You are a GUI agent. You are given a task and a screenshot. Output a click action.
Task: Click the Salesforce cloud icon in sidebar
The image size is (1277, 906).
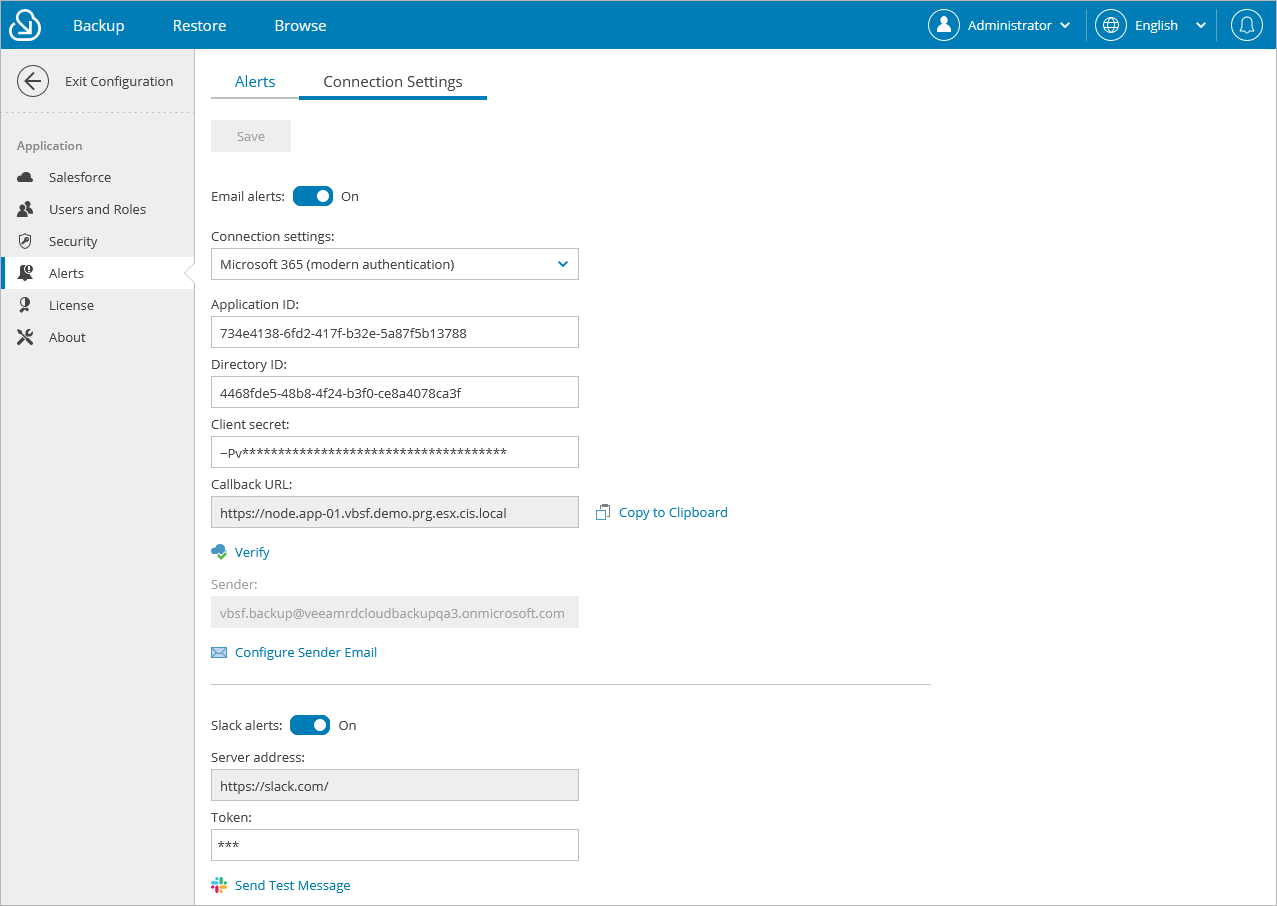[26, 177]
